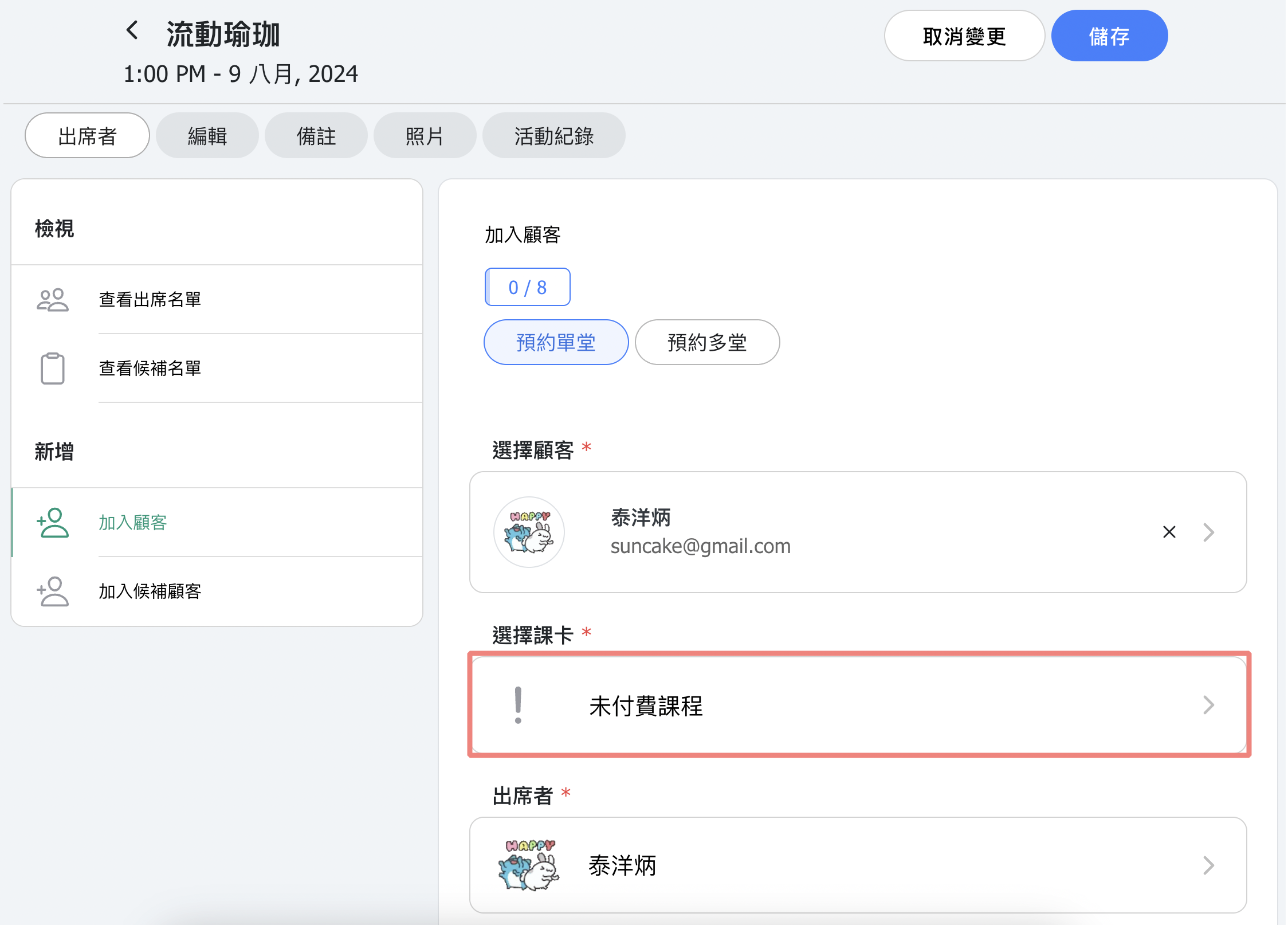Click the 0 / 8 capacity indicator
Viewport: 1288px width, 925px height.
point(528,287)
